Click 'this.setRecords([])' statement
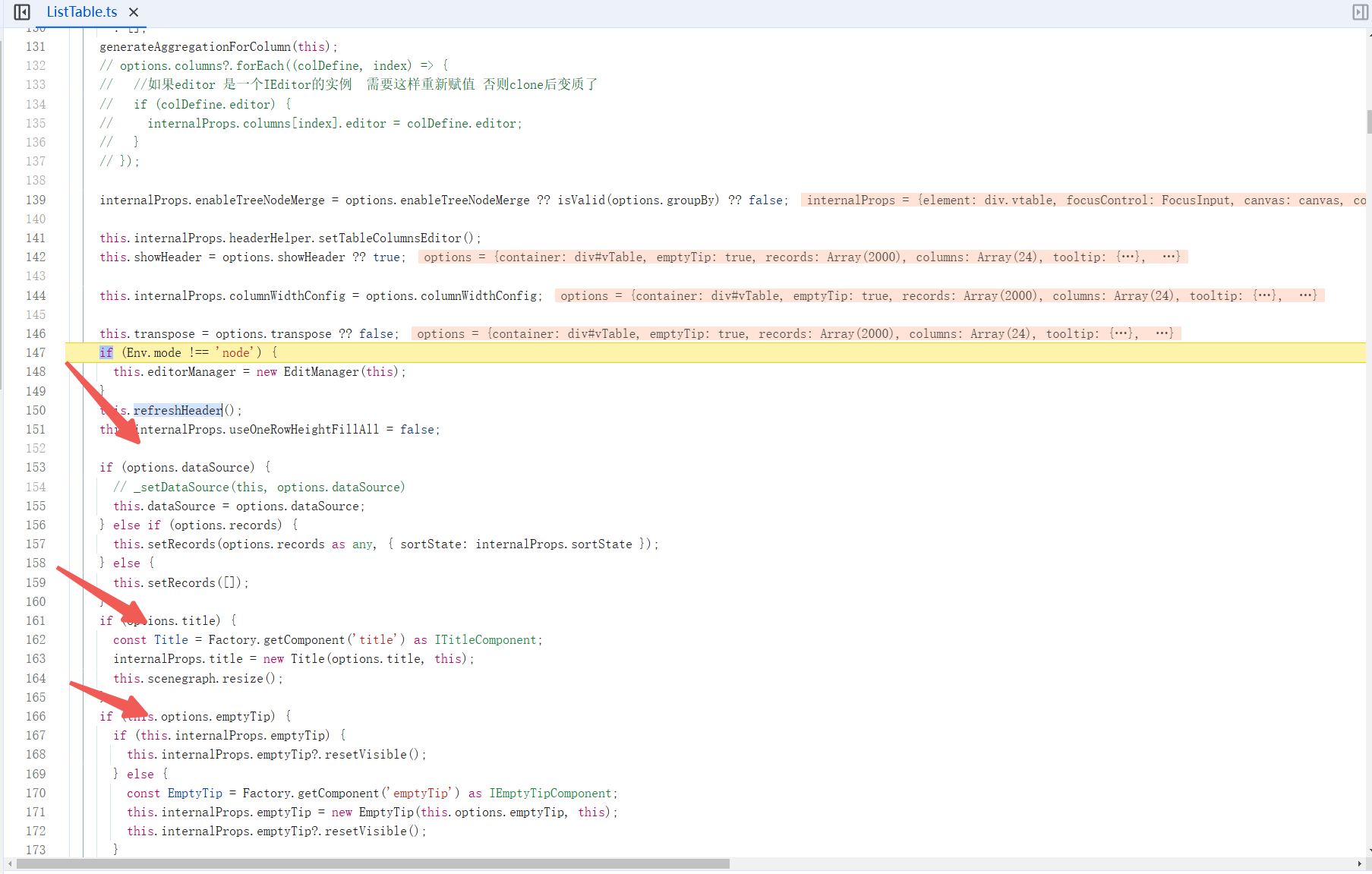This screenshot has width=1372, height=874. (x=181, y=582)
